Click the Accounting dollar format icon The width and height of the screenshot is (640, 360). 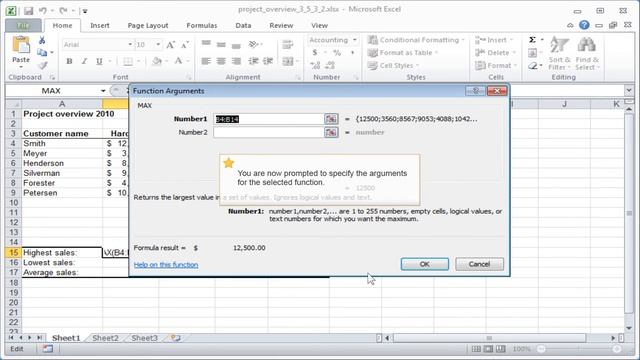point(315,53)
